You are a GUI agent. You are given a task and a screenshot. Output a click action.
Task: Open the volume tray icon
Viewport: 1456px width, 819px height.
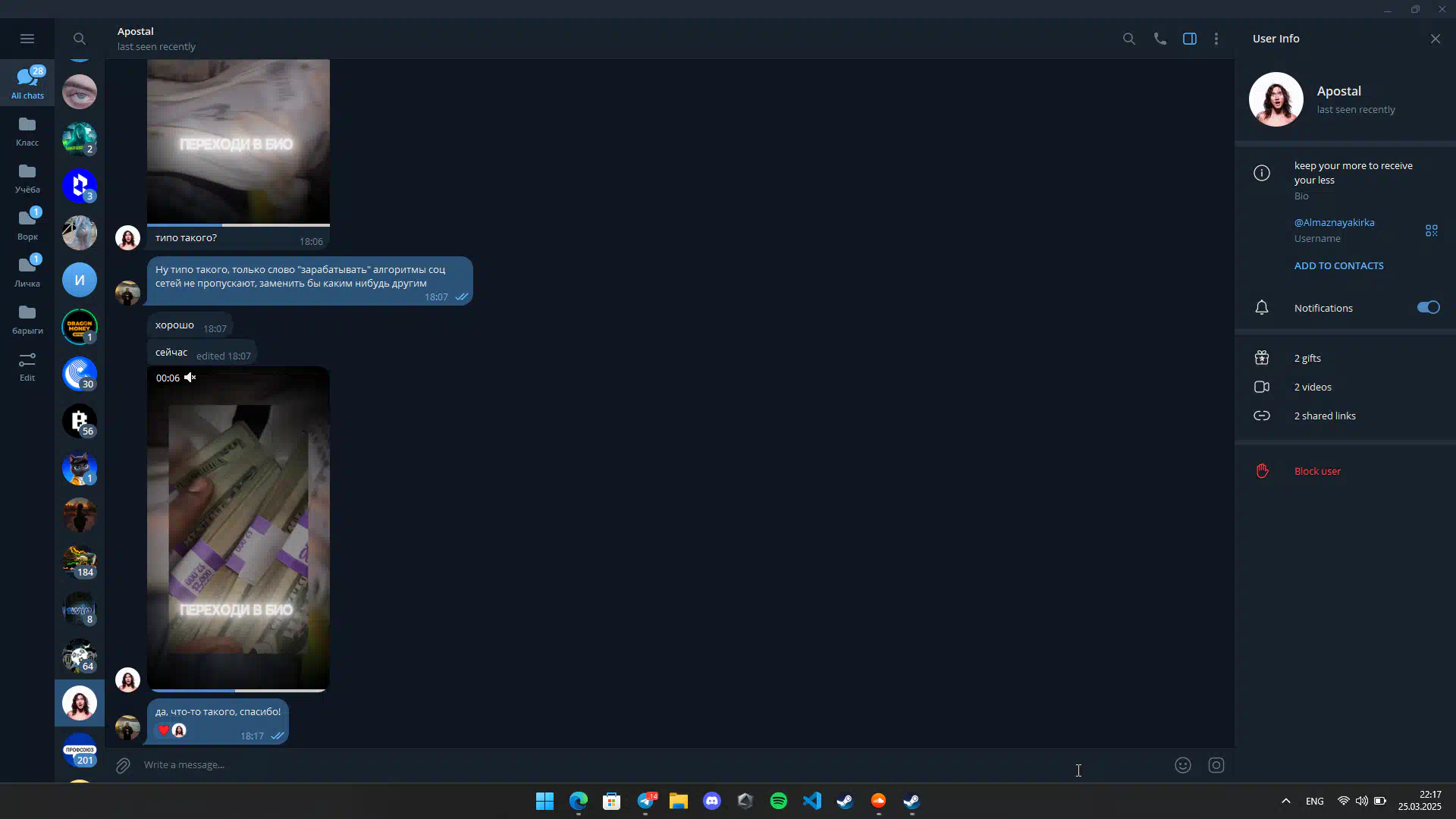pyautogui.click(x=1362, y=801)
